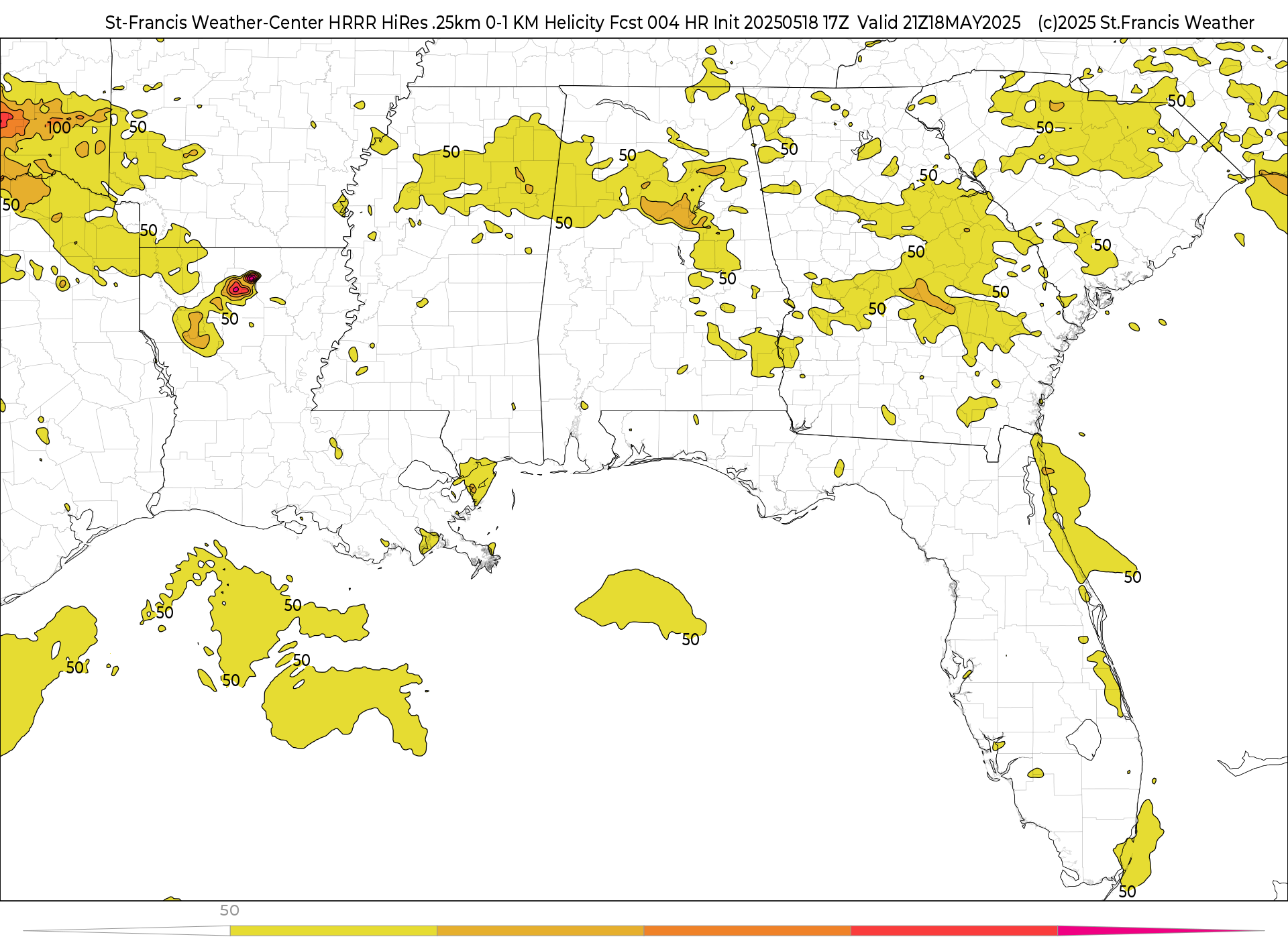Click the '50' label at Florida's southern tip
The image size is (1288, 939).
coord(1127,891)
